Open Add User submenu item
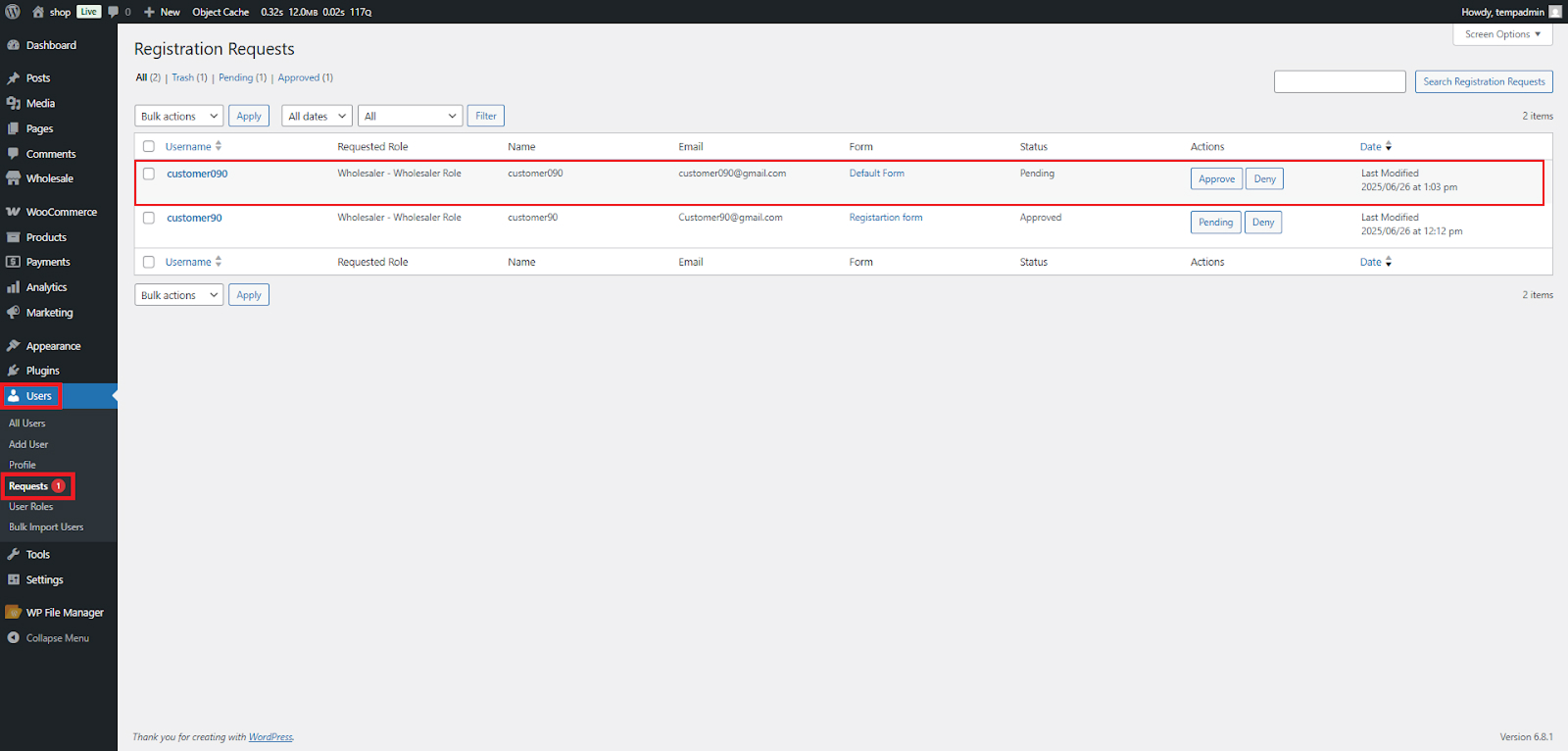The height and width of the screenshot is (751, 1568). [28, 444]
